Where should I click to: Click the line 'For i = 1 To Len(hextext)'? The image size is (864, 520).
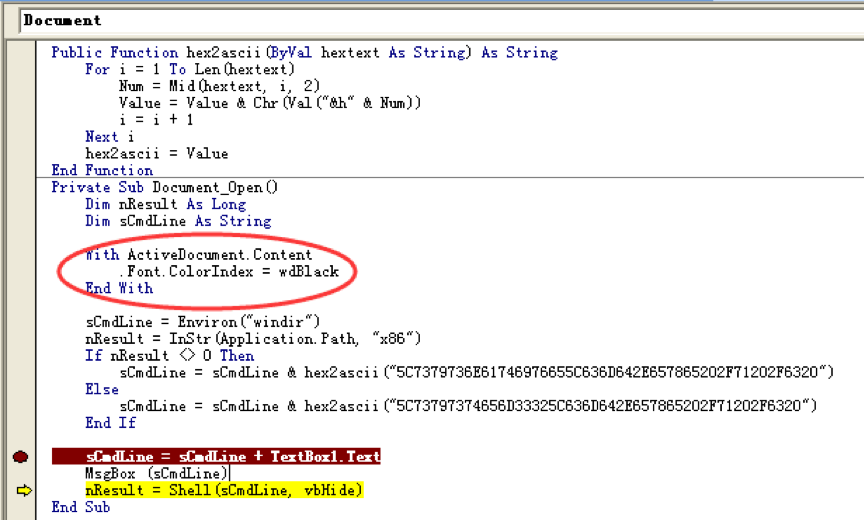(x=190, y=69)
